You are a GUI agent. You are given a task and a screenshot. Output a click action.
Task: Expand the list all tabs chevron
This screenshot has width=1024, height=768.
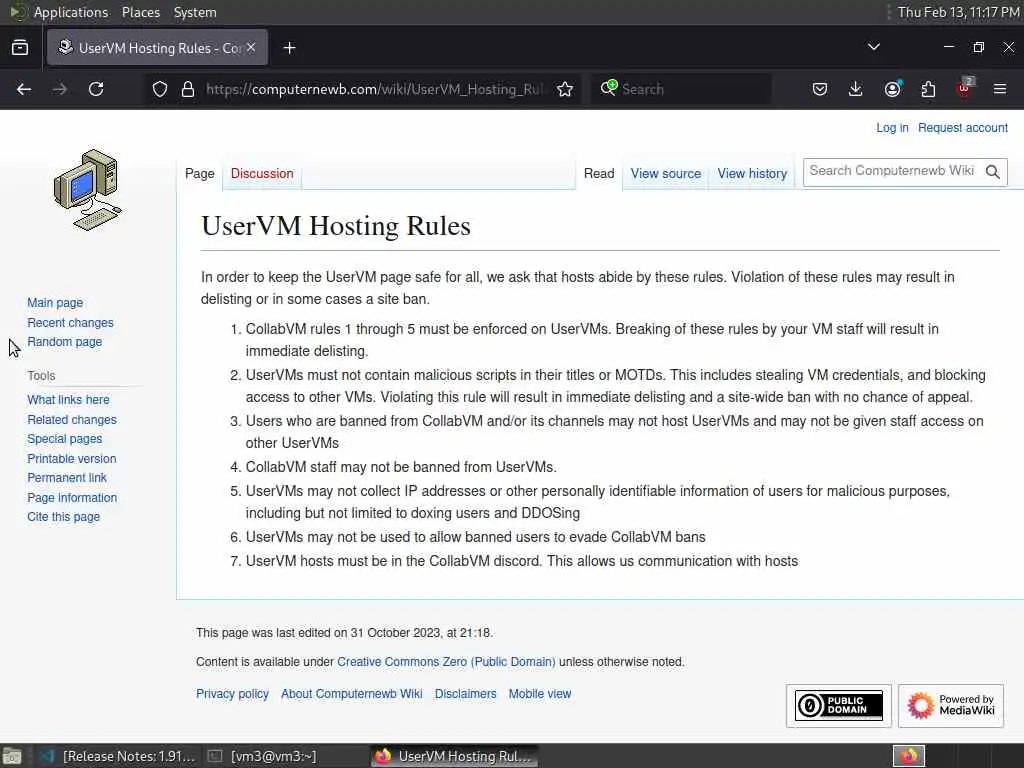click(873, 47)
